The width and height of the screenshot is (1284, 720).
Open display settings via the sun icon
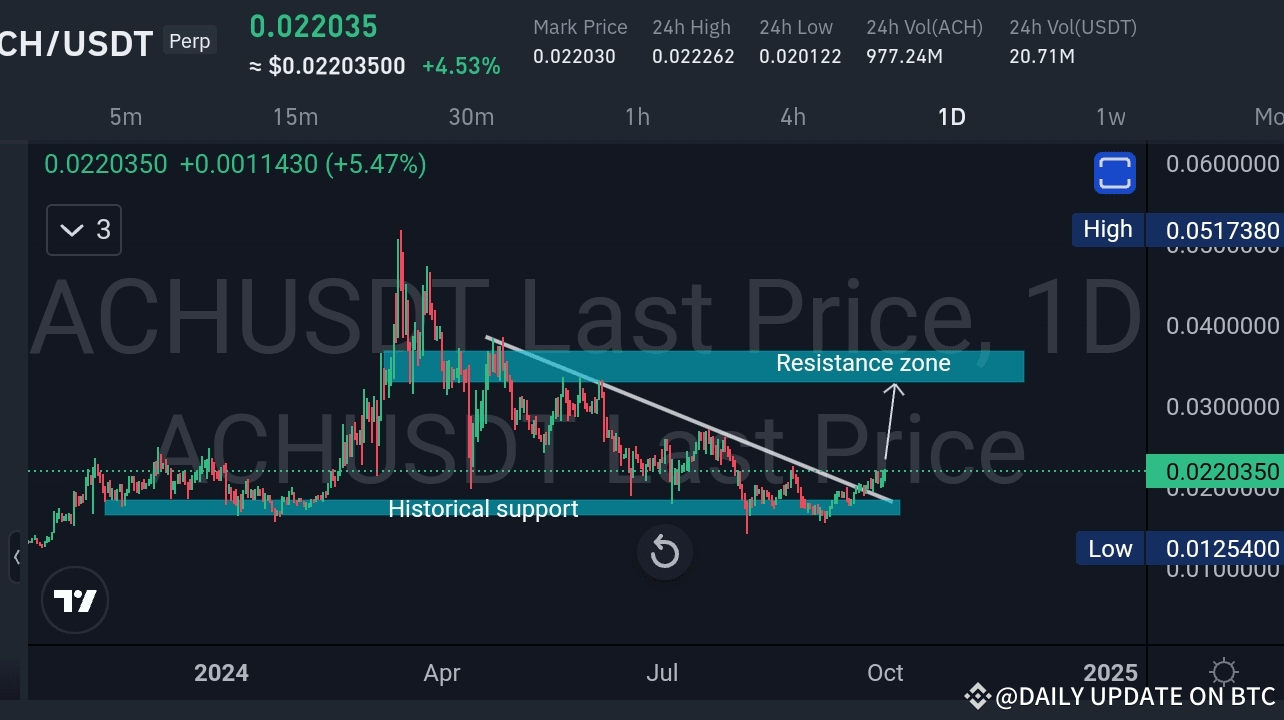[1224, 673]
